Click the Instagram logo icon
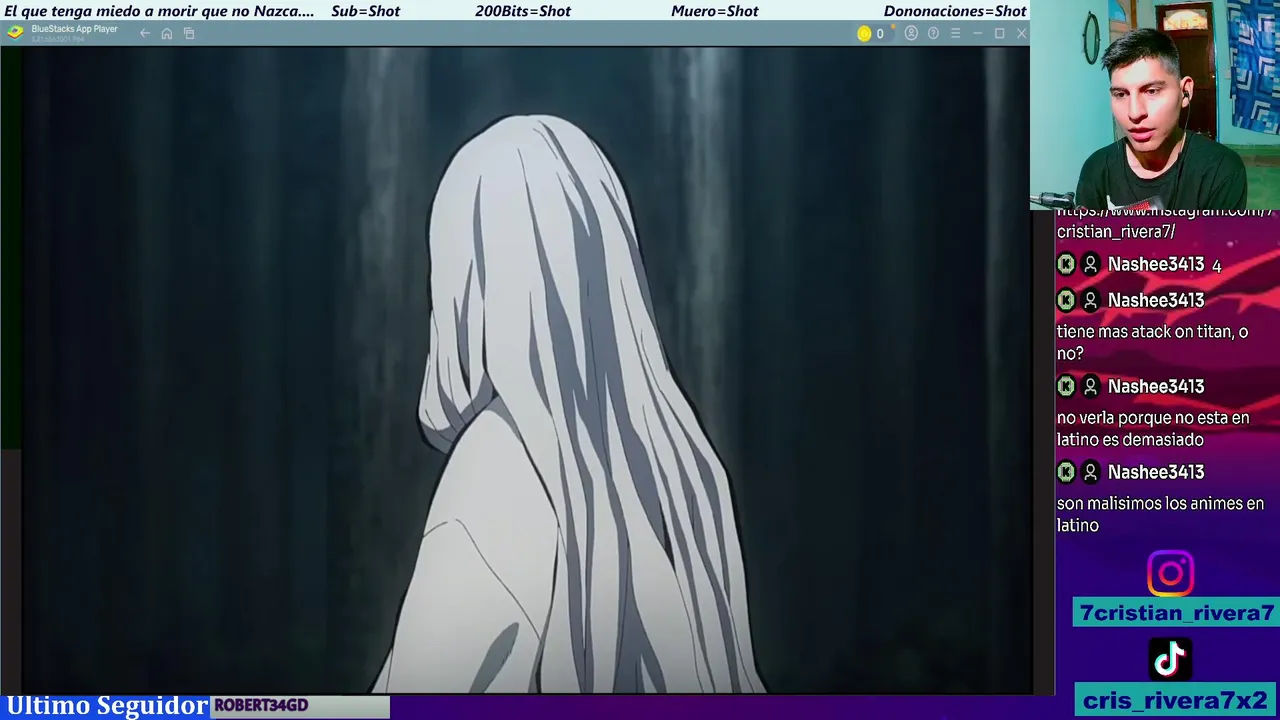Screen dimensions: 1280x720 click(1170, 574)
